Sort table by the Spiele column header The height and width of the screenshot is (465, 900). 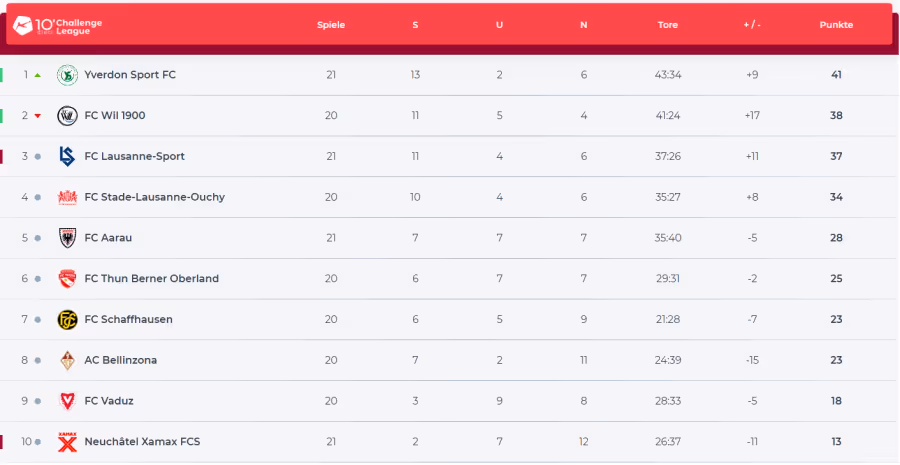(x=331, y=25)
